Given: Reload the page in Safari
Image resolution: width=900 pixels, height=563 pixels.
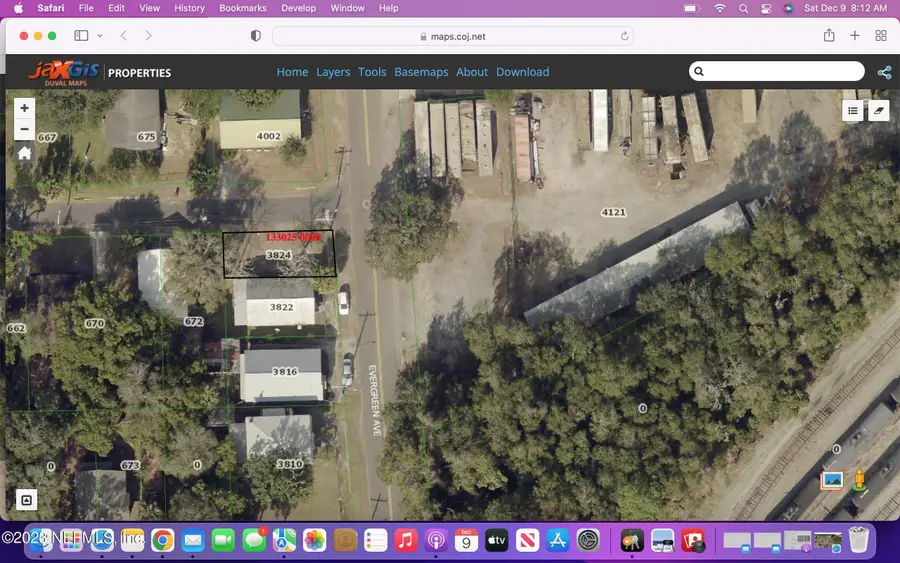Looking at the screenshot, I should pyautogui.click(x=624, y=36).
